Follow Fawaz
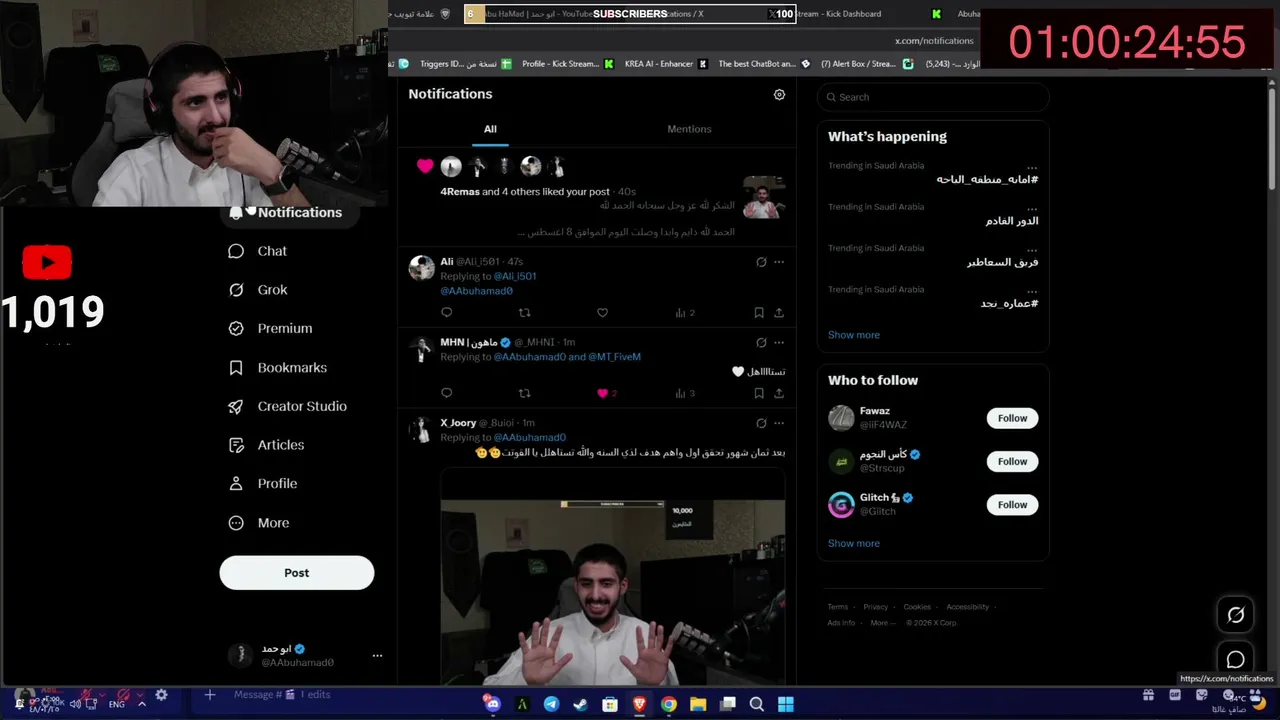Viewport: 1280px width, 720px height. [1012, 418]
